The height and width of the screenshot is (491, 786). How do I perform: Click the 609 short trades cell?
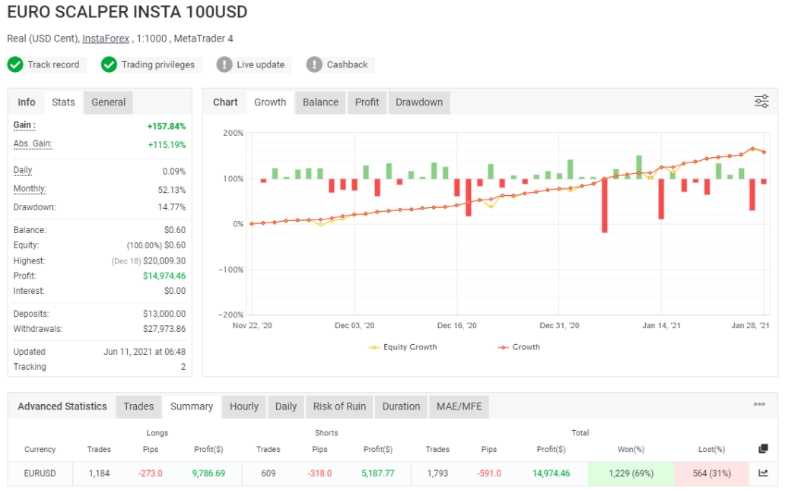[x=268, y=473]
